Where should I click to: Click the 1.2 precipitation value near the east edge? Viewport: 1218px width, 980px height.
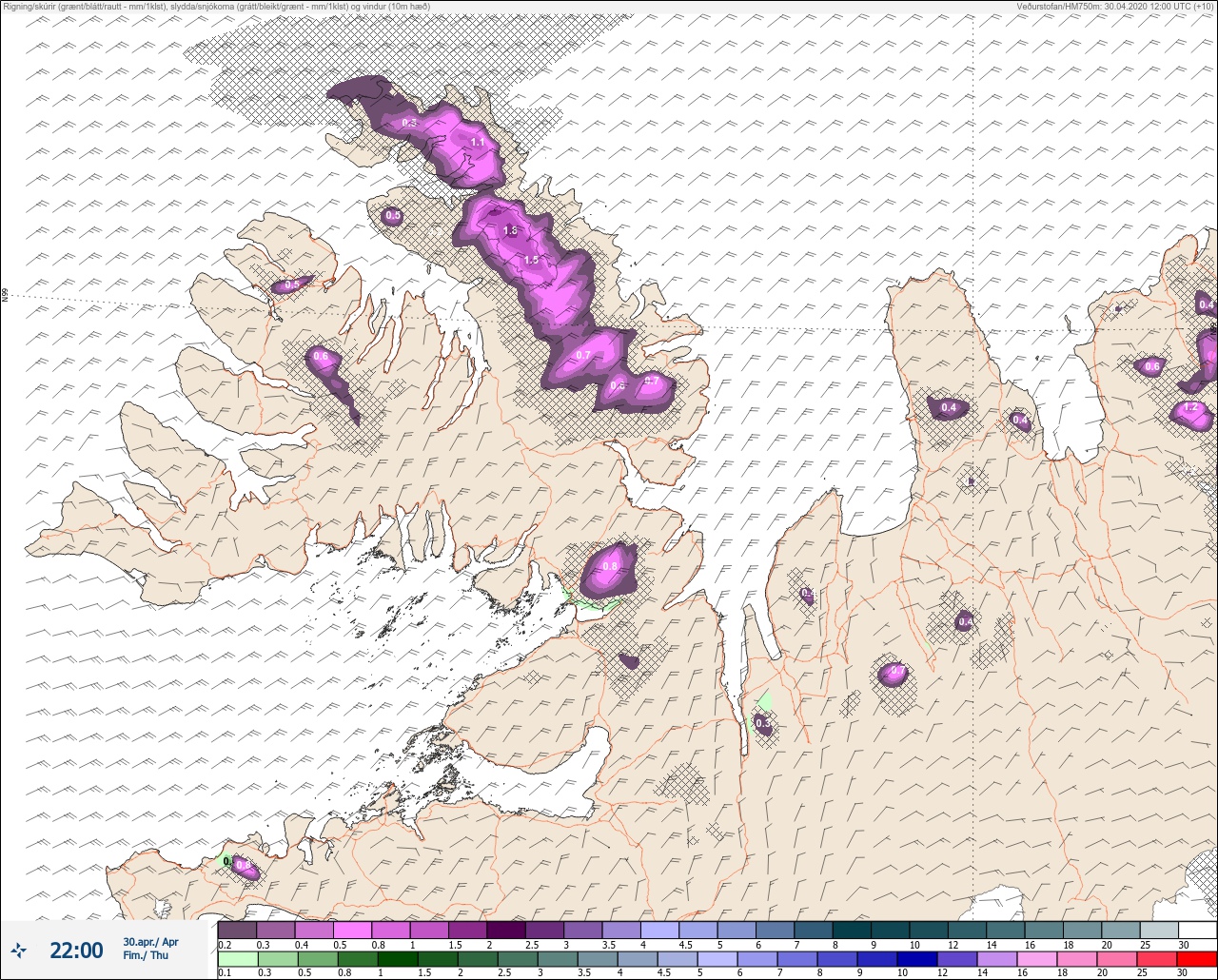pyautogui.click(x=1189, y=407)
